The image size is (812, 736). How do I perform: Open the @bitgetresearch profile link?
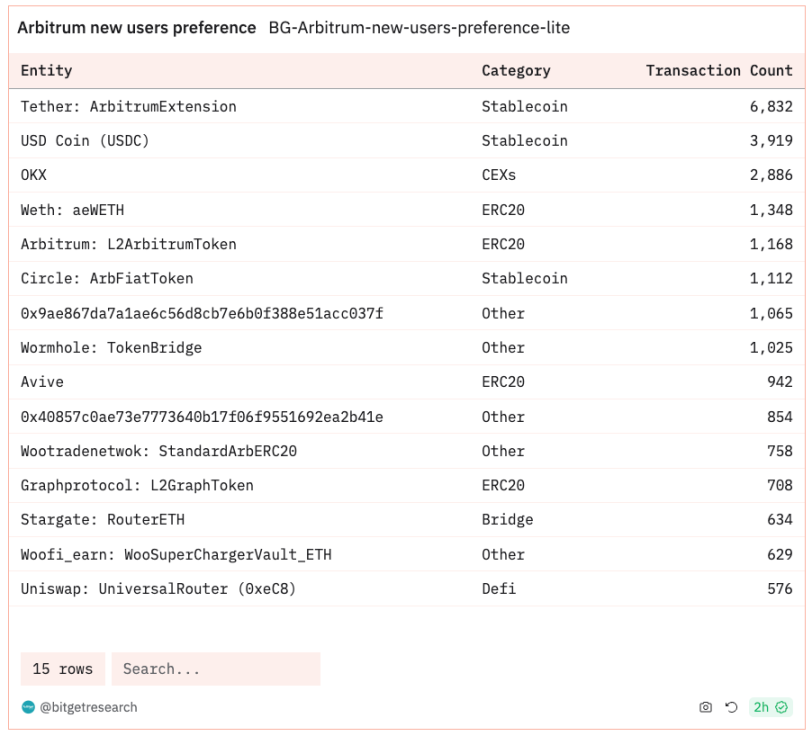coord(88,707)
